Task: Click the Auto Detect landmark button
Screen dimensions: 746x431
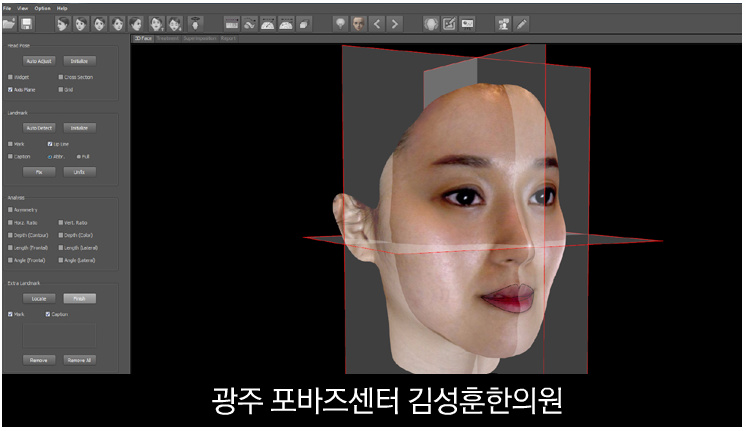Action: [39, 128]
